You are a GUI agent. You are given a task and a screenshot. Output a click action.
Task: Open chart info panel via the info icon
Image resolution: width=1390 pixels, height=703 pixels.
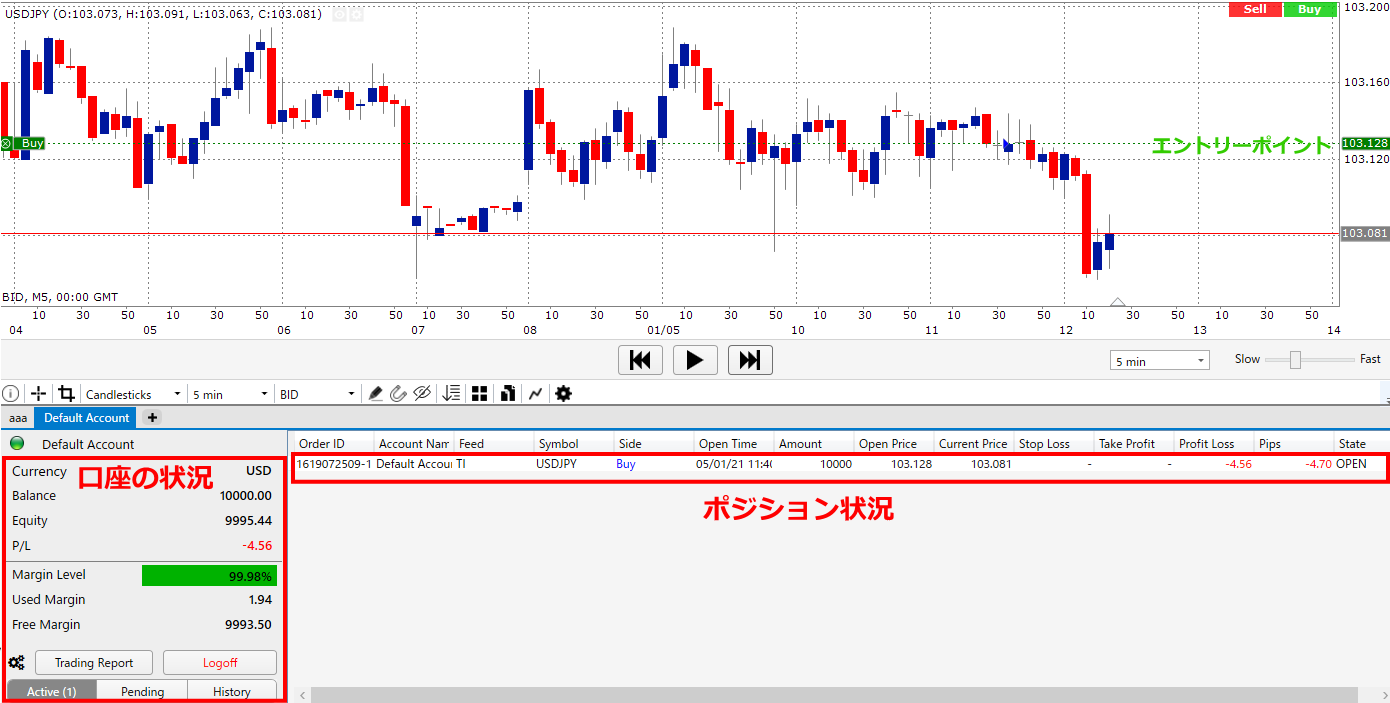[10, 393]
